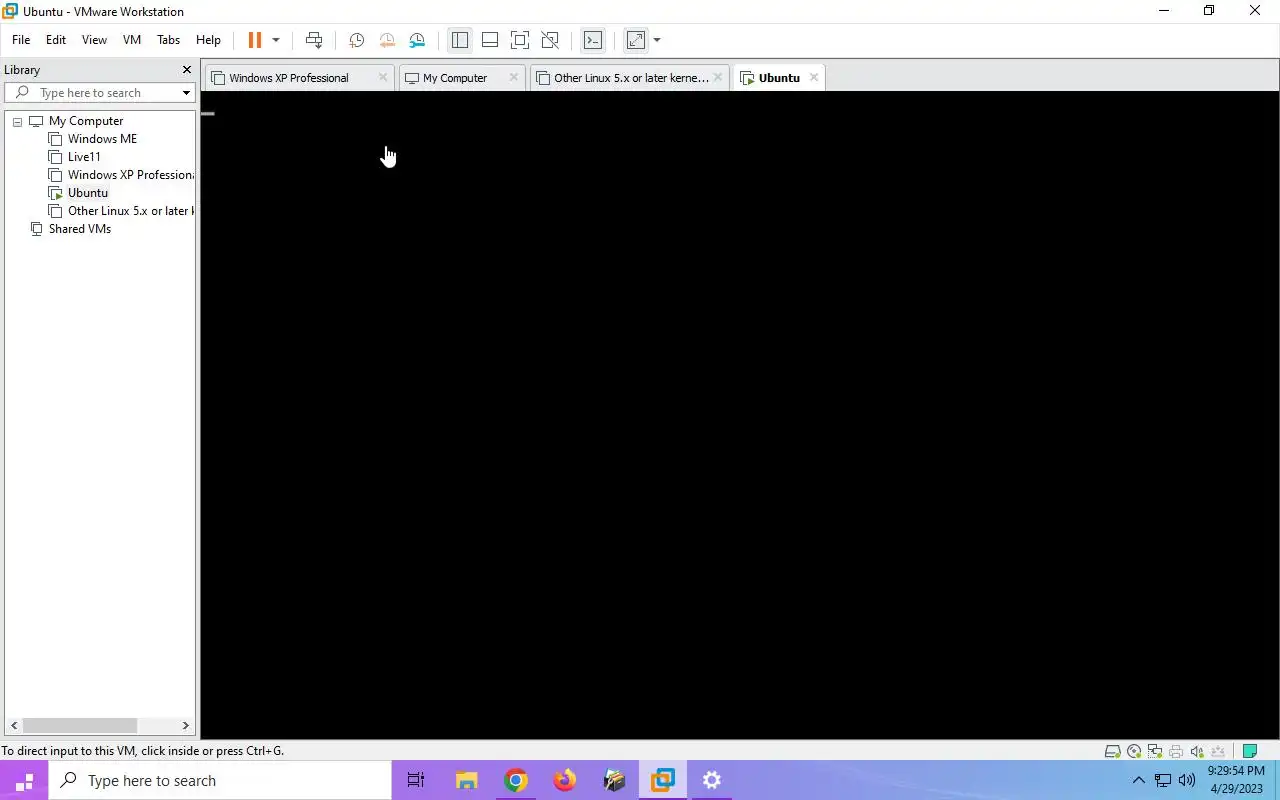This screenshot has width=1280, height=800.
Task: Click library scrollbar right arrow
Action: 185,725
